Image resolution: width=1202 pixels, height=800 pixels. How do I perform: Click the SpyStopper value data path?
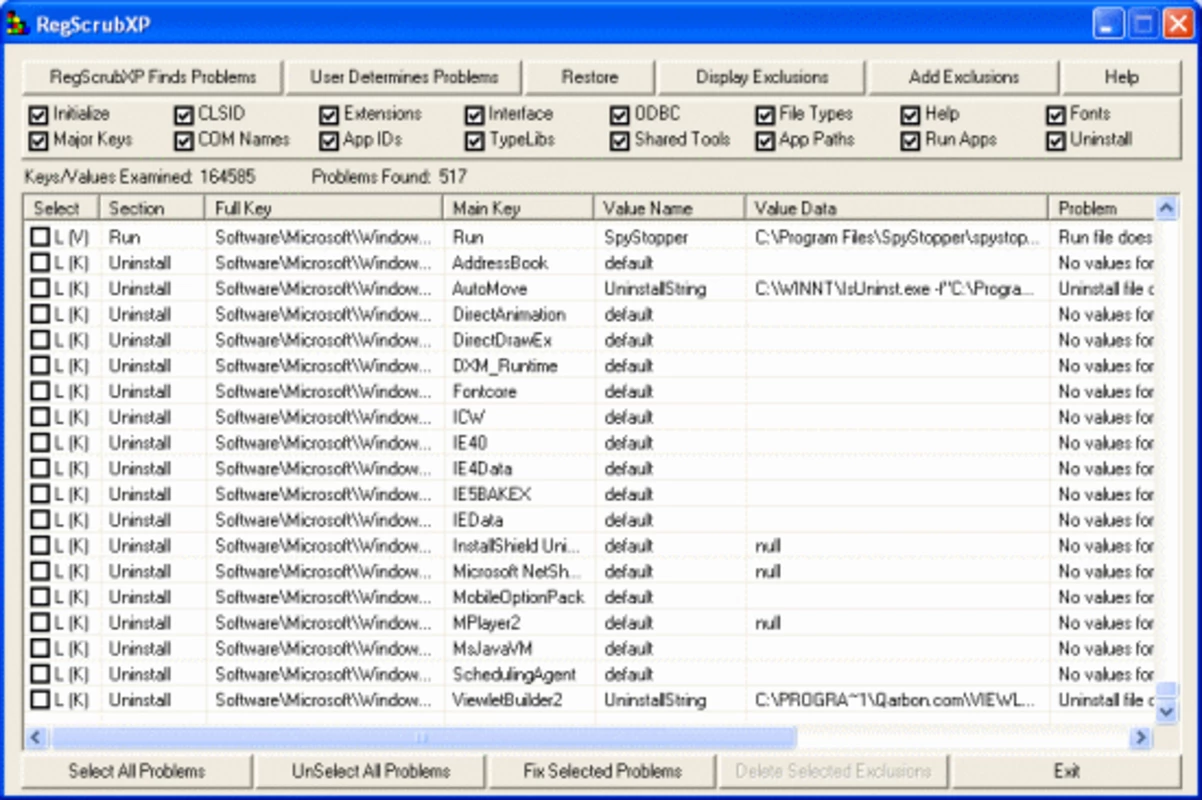coord(897,238)
